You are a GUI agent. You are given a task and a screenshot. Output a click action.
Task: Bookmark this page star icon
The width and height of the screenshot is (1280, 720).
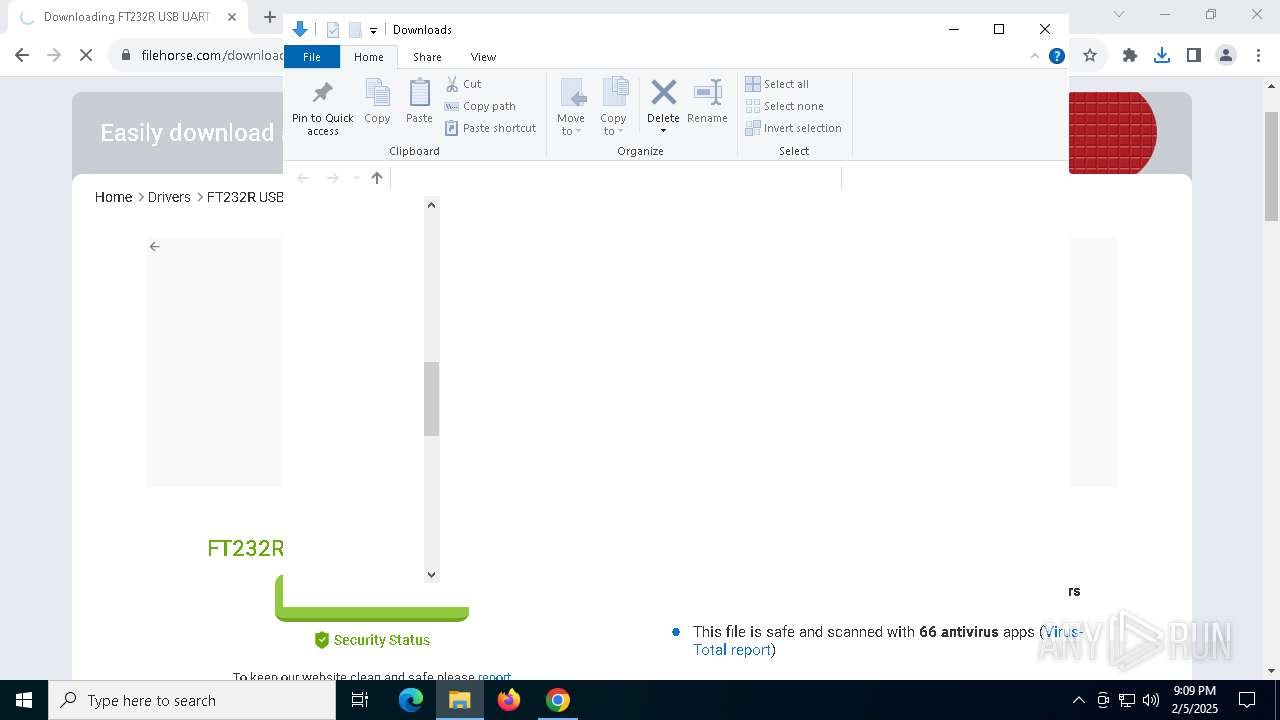(x=1090, y=55)
